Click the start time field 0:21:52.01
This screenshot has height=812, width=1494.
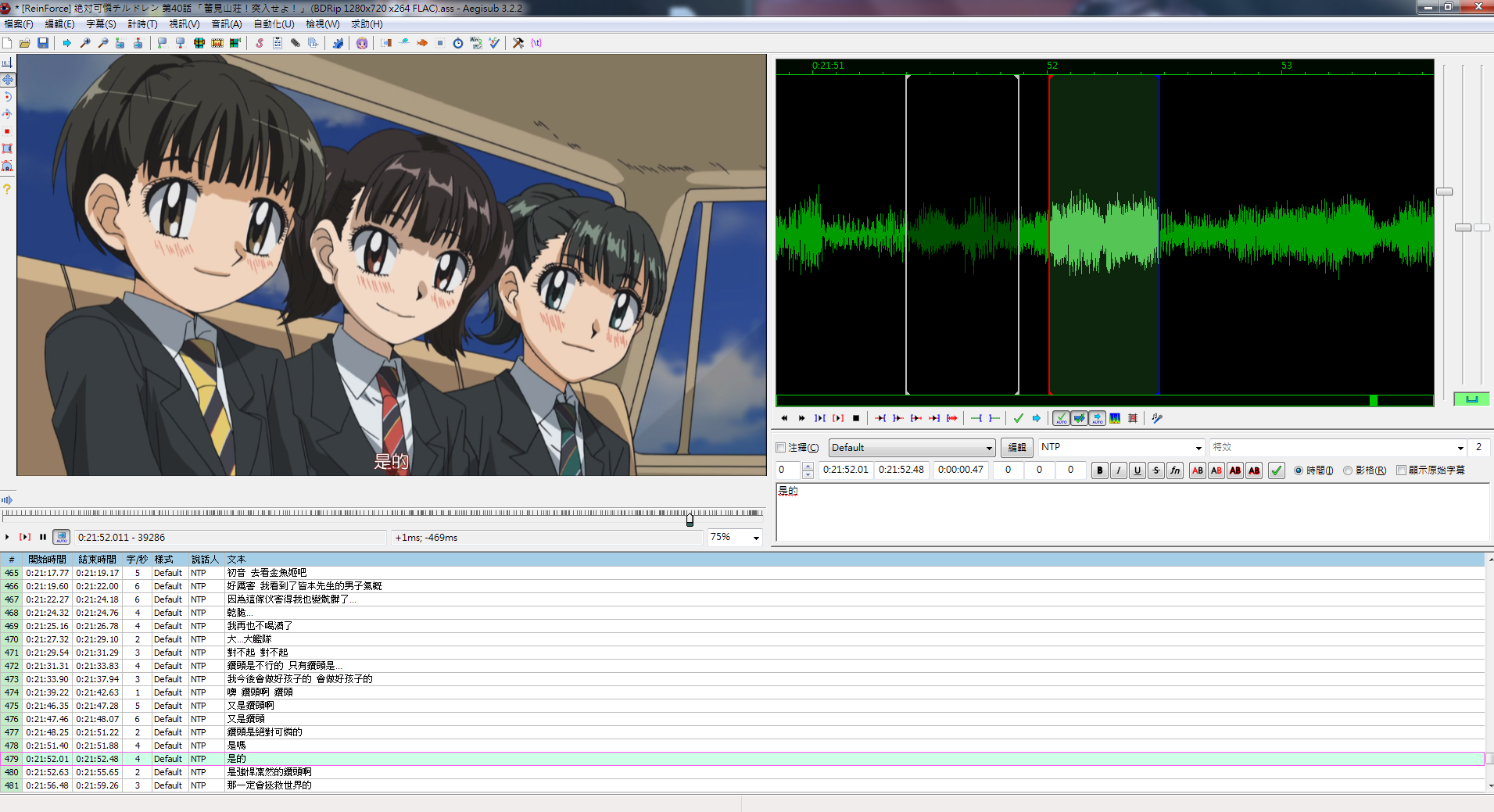point(846,470)
